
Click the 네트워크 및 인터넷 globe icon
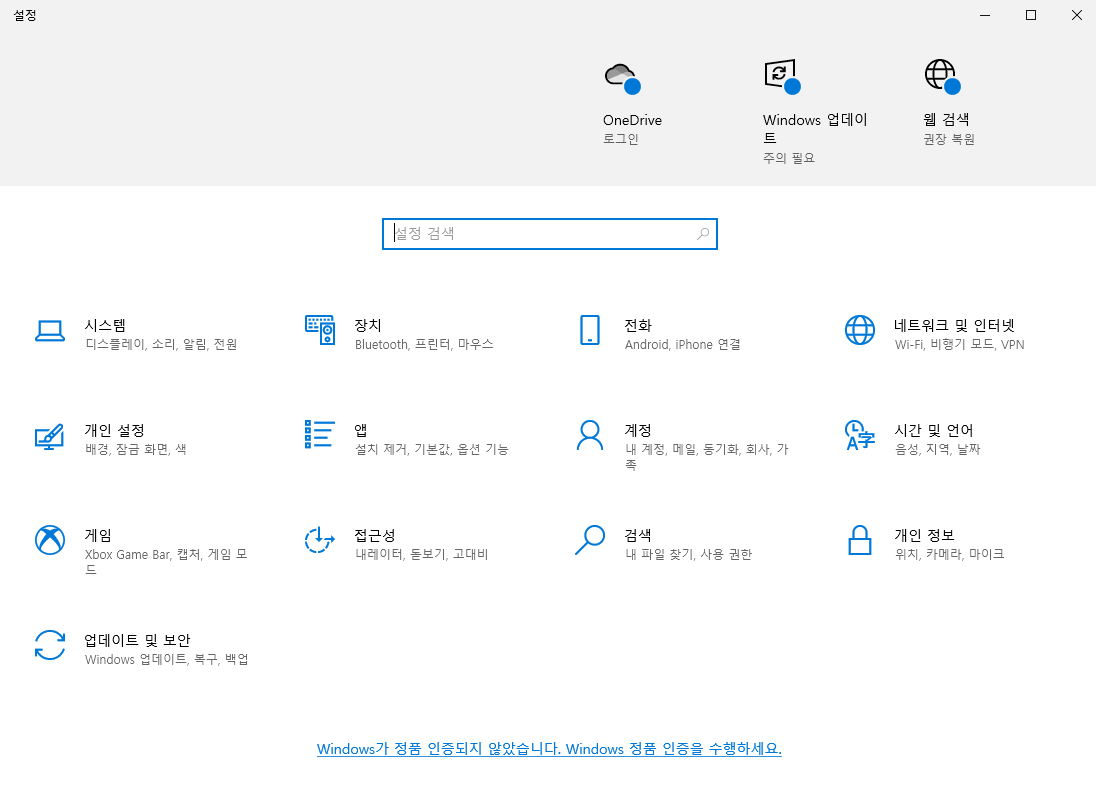click(x=860, y=330)
